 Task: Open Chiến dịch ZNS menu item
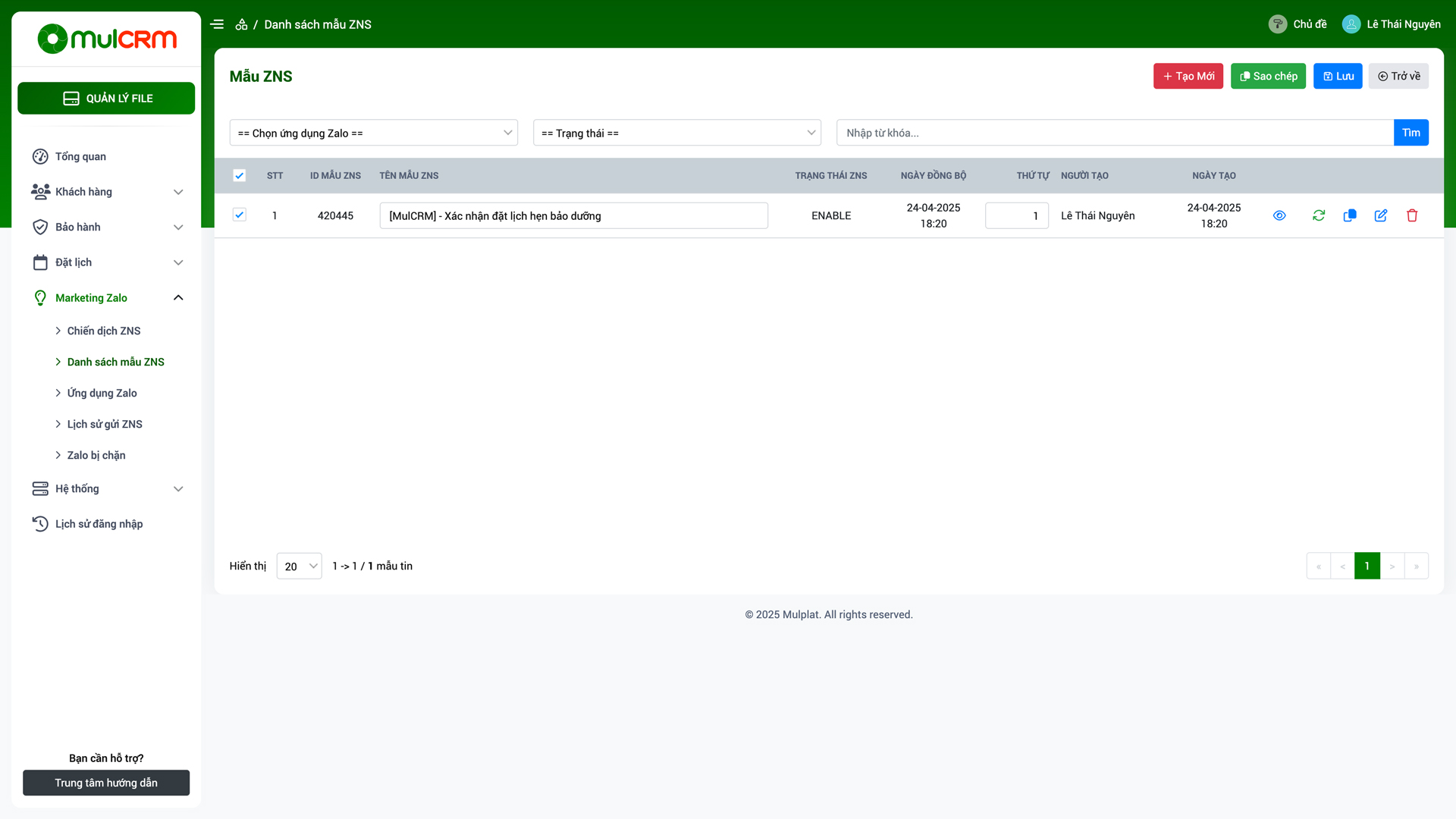coord(104,331)
